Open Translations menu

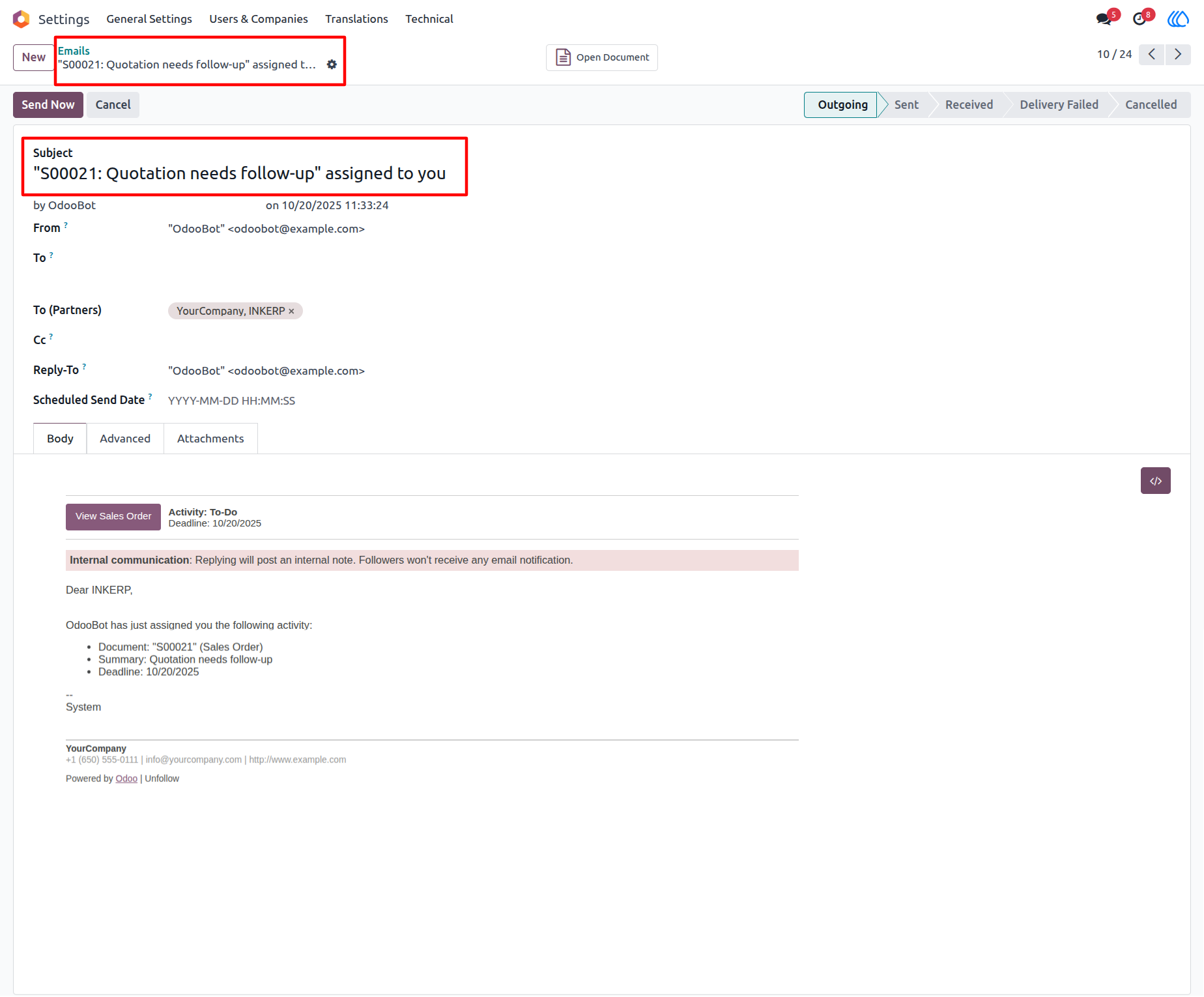coord(356,19)
